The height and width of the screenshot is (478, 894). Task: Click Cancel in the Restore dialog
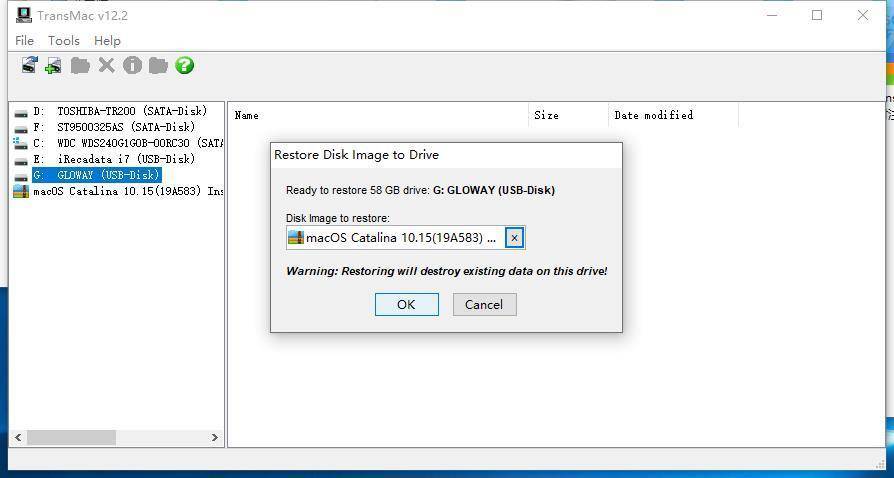485,305
